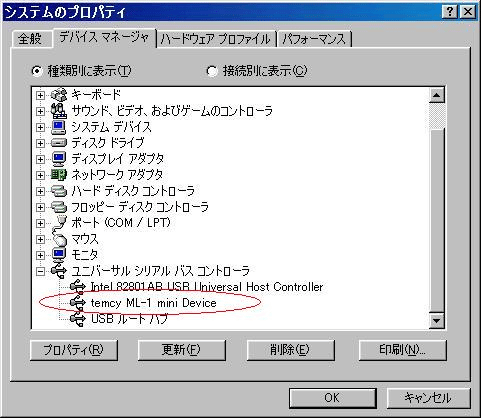The height and width of the screenshot is (418, 481).
Task: Click the device list scrollbar down arrow
Action: [436, 321]
